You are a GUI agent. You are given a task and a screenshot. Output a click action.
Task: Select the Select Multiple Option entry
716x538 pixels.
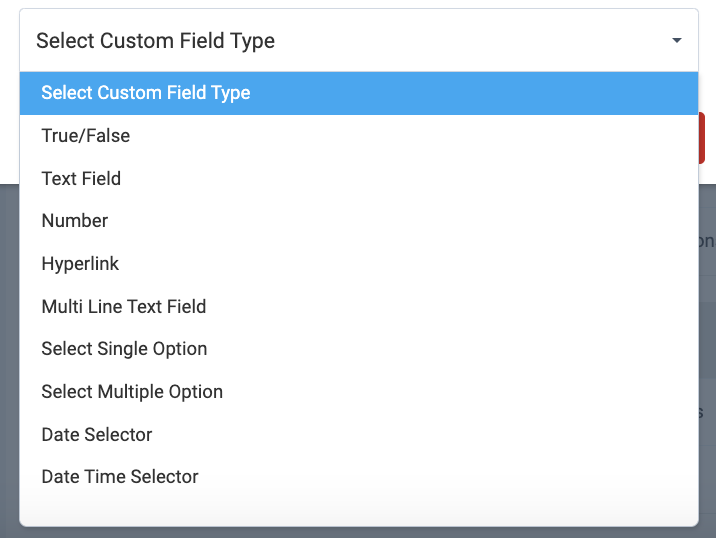(x=132, y=392)
